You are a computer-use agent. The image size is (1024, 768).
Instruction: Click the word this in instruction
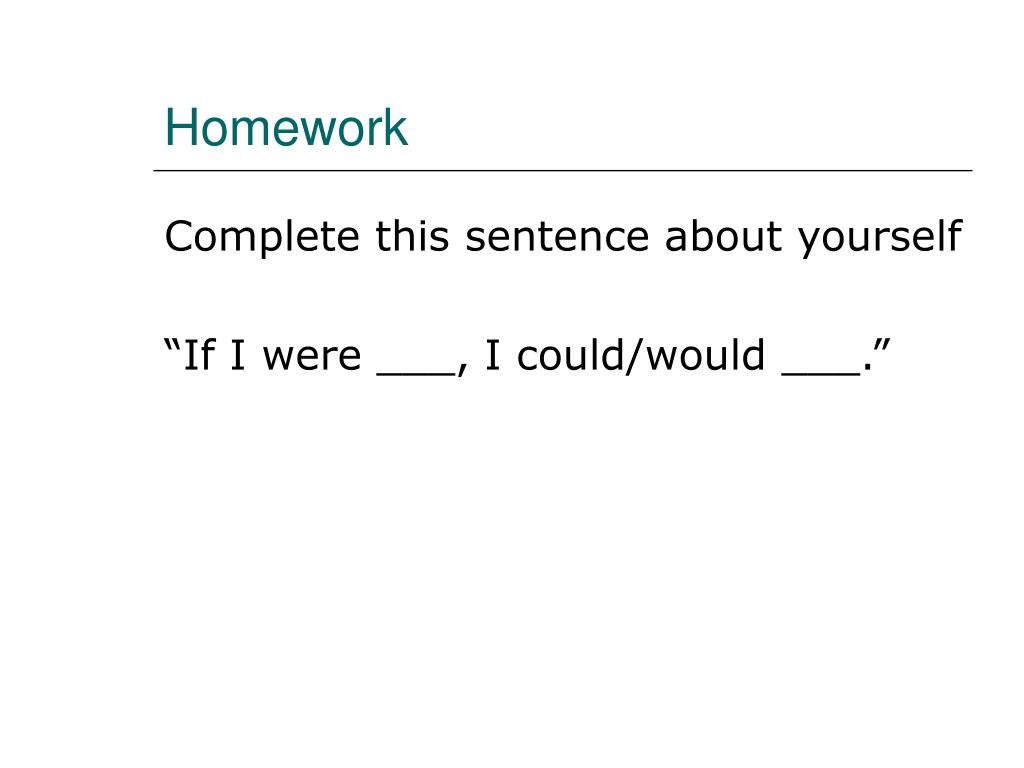[x=412, y=235]
